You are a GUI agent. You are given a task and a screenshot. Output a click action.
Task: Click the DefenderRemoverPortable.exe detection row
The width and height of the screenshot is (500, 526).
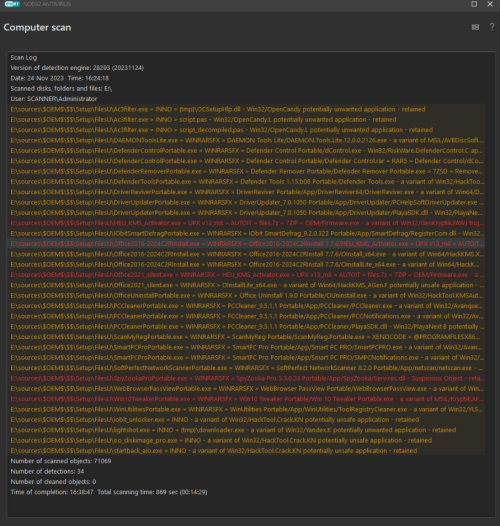(x=246, y=171)
